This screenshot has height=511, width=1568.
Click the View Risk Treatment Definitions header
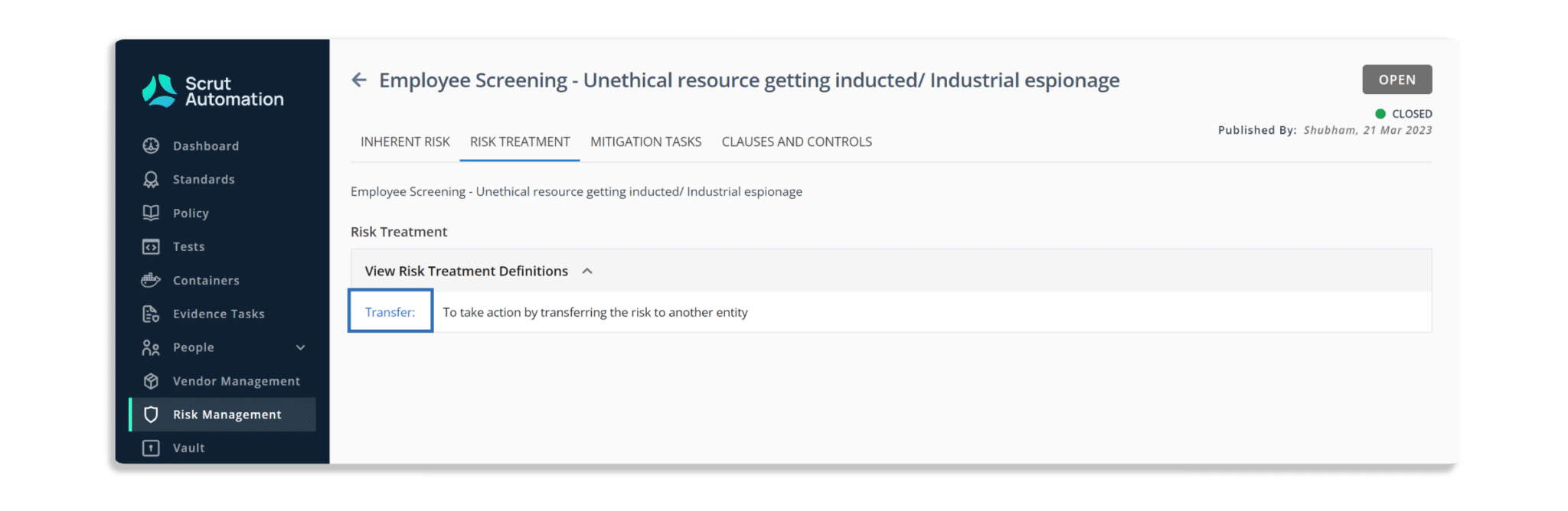pos(891,271)
